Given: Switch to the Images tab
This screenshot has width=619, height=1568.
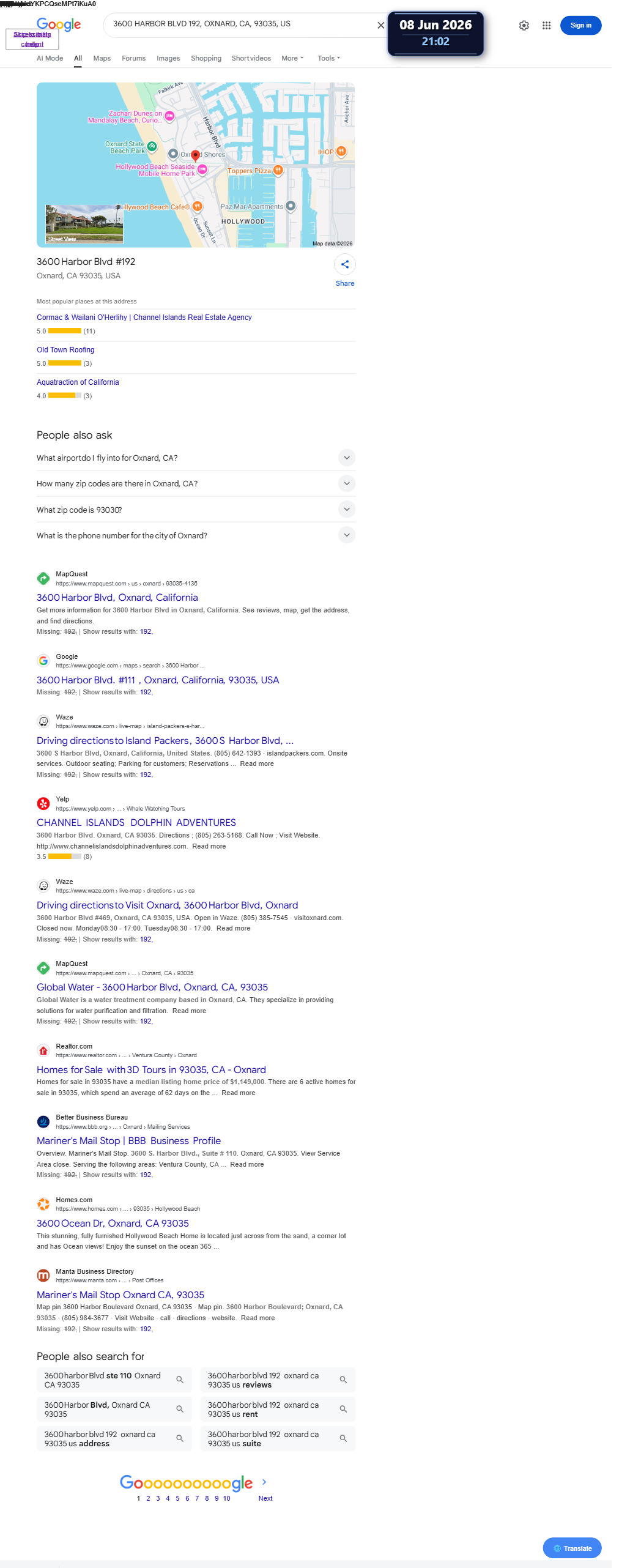Looking at the screenshot, I should 168,58.
